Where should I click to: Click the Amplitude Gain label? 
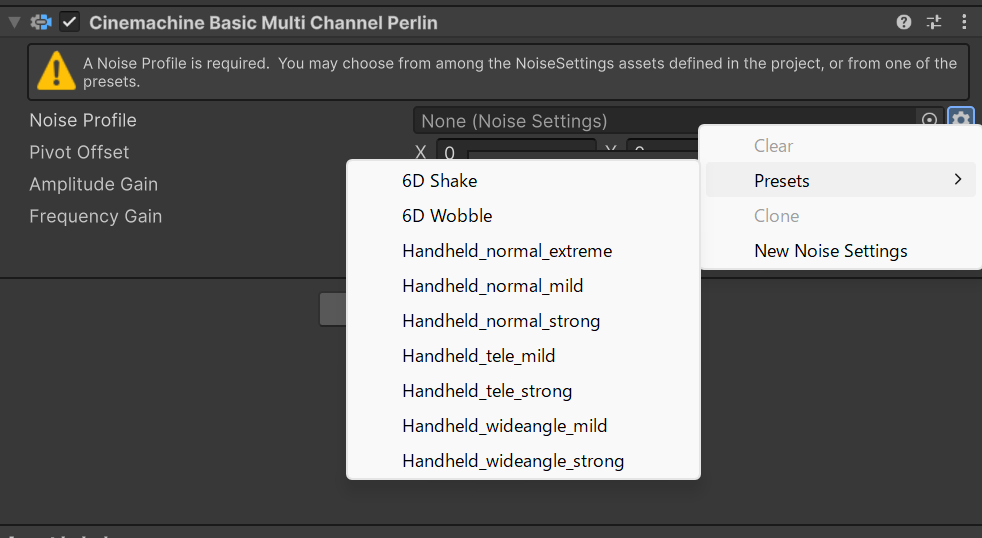tap(93, 184)
